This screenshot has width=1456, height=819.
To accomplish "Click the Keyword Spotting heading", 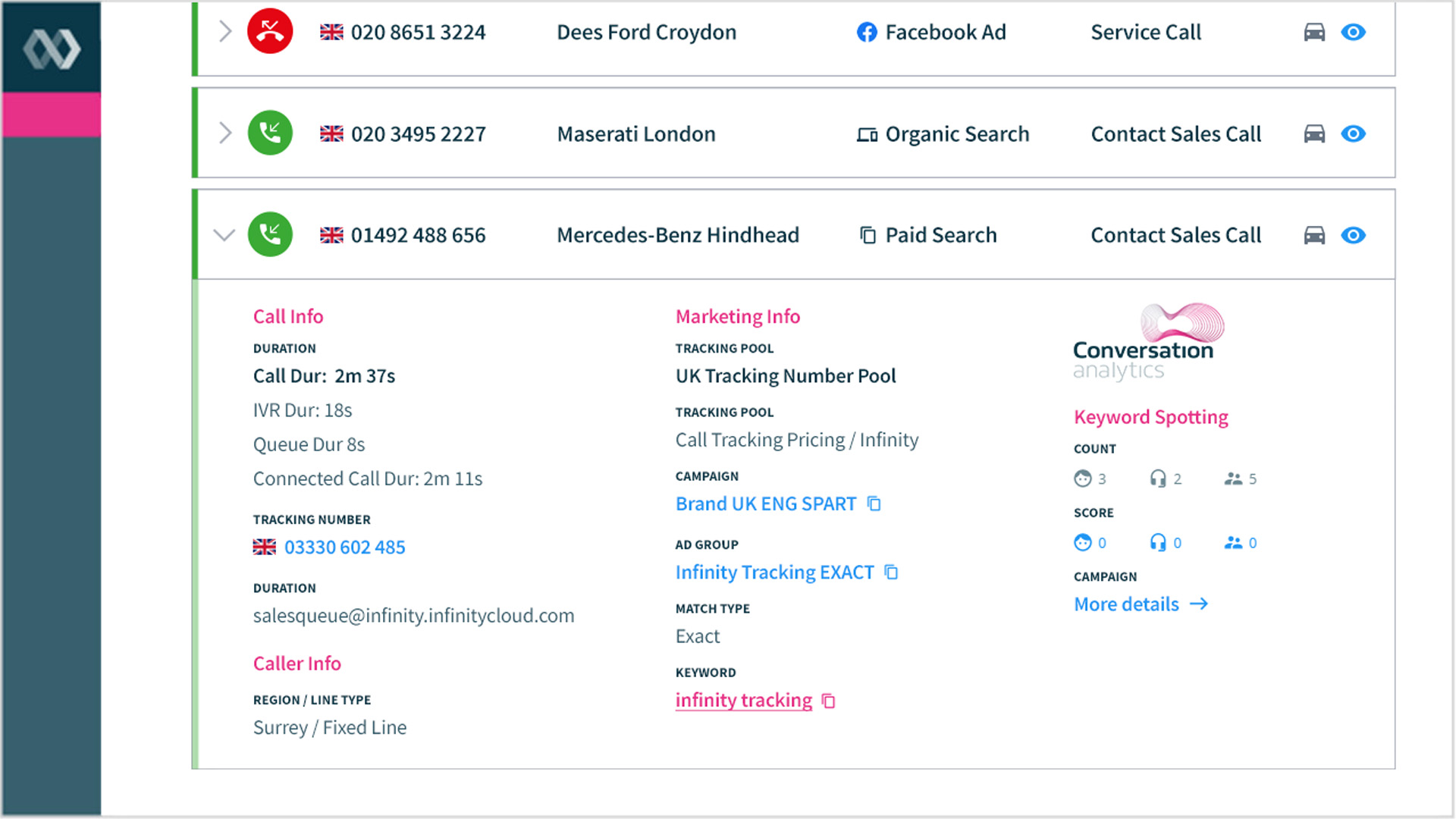I will coord(1150,418).
